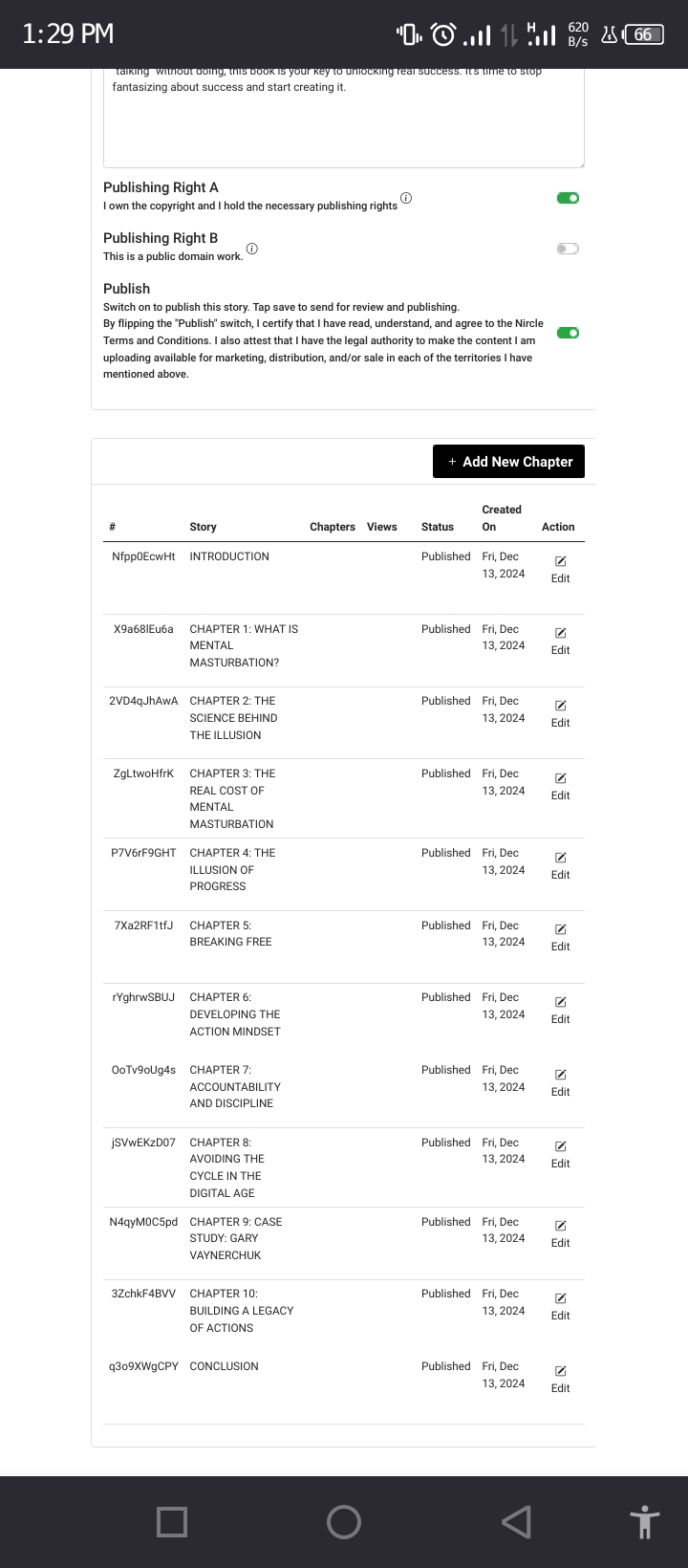Disable the Publishing Right A switch
This screenshot has width=688, height=1568.
(568, 198)
